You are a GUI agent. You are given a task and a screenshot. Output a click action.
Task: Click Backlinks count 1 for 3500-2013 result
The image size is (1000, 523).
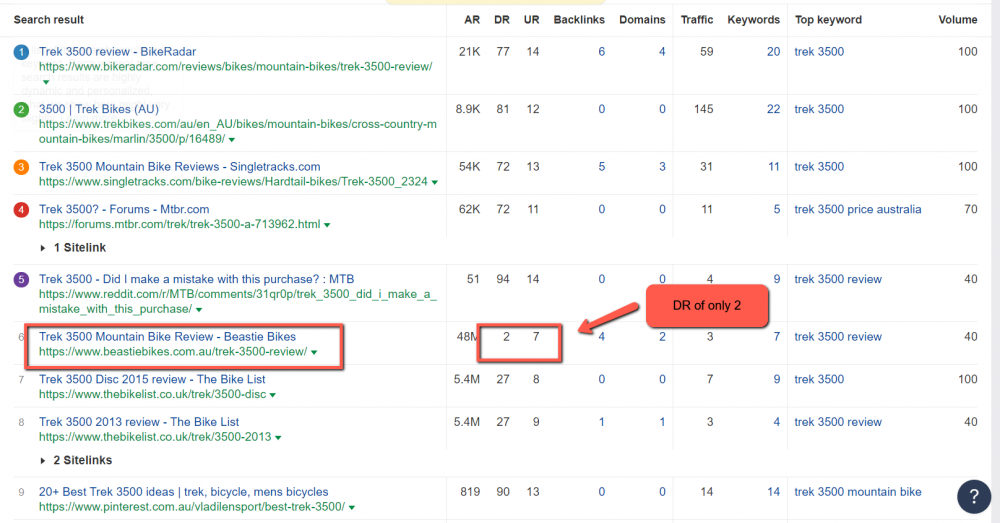[x=601, y=422]
